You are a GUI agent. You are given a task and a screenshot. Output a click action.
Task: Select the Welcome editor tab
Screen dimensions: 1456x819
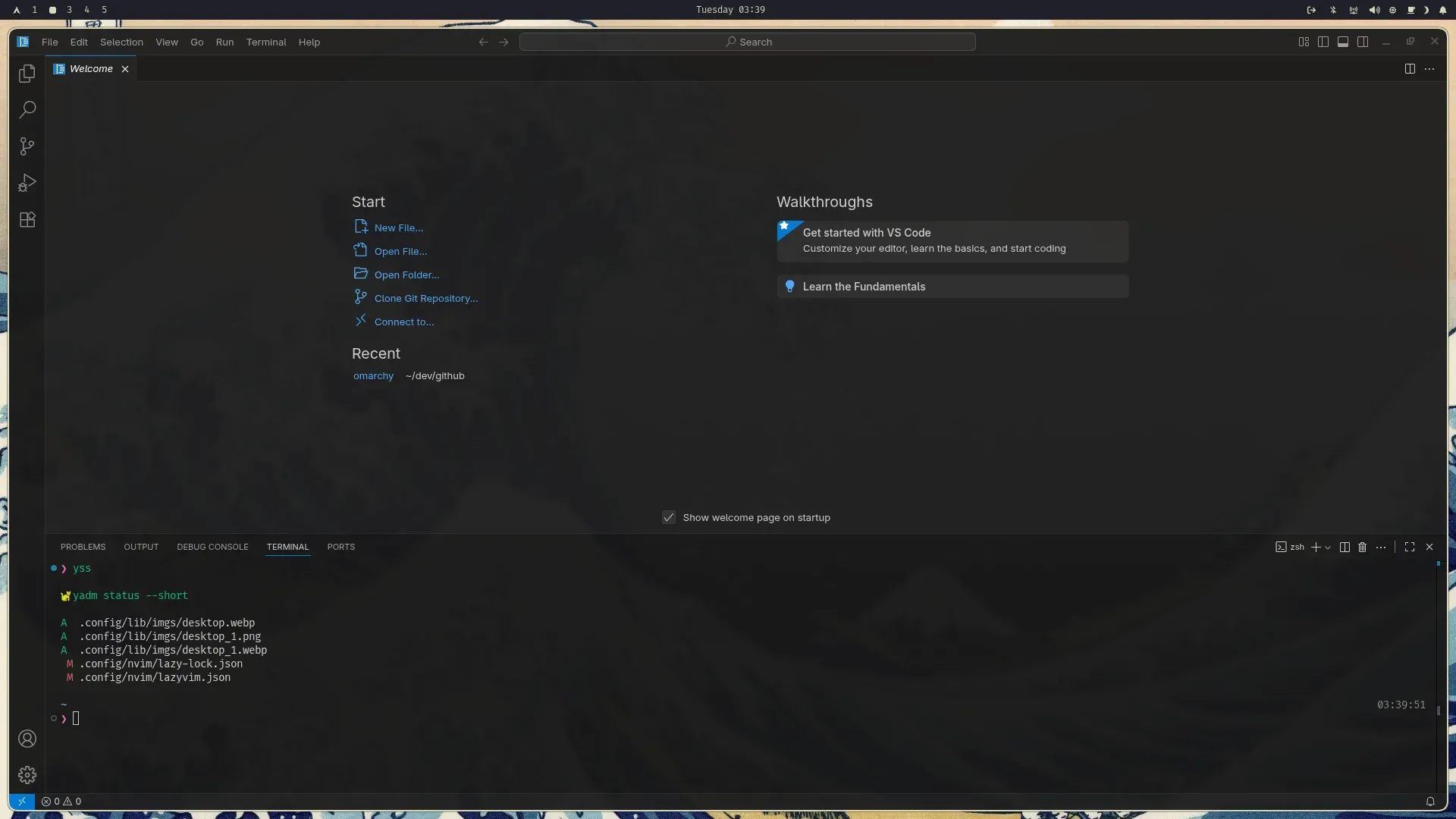tap(91, 69)
